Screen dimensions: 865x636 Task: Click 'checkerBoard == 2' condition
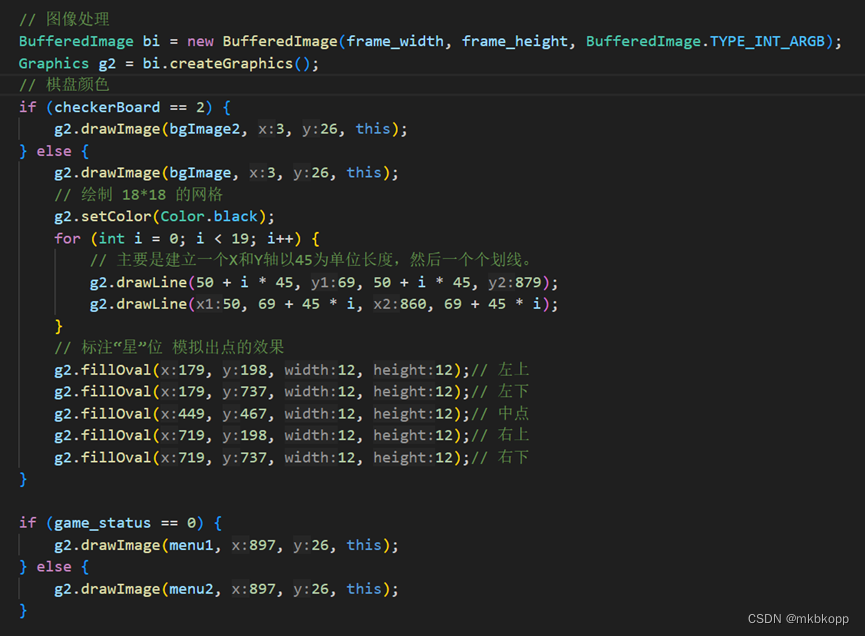(129, 107)
